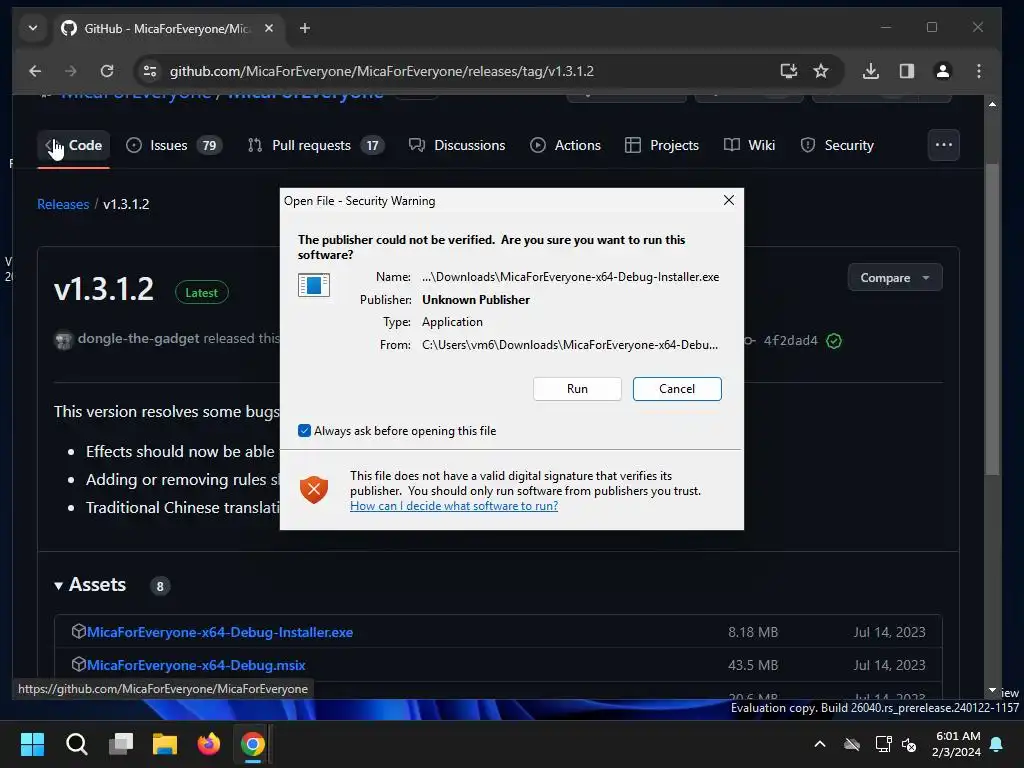Open the tab search dropdown arrow
Viewport: 1024px width, 768px height.
33,28
